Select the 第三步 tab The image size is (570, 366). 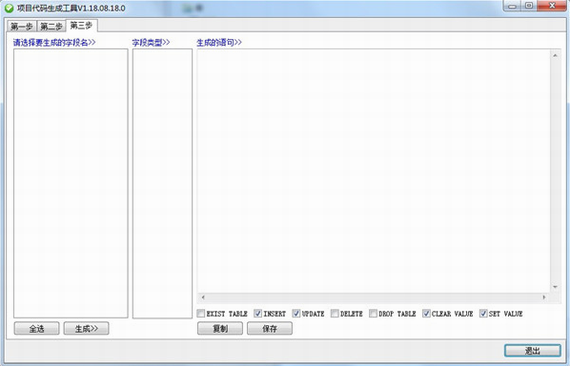tap(81, 25)
